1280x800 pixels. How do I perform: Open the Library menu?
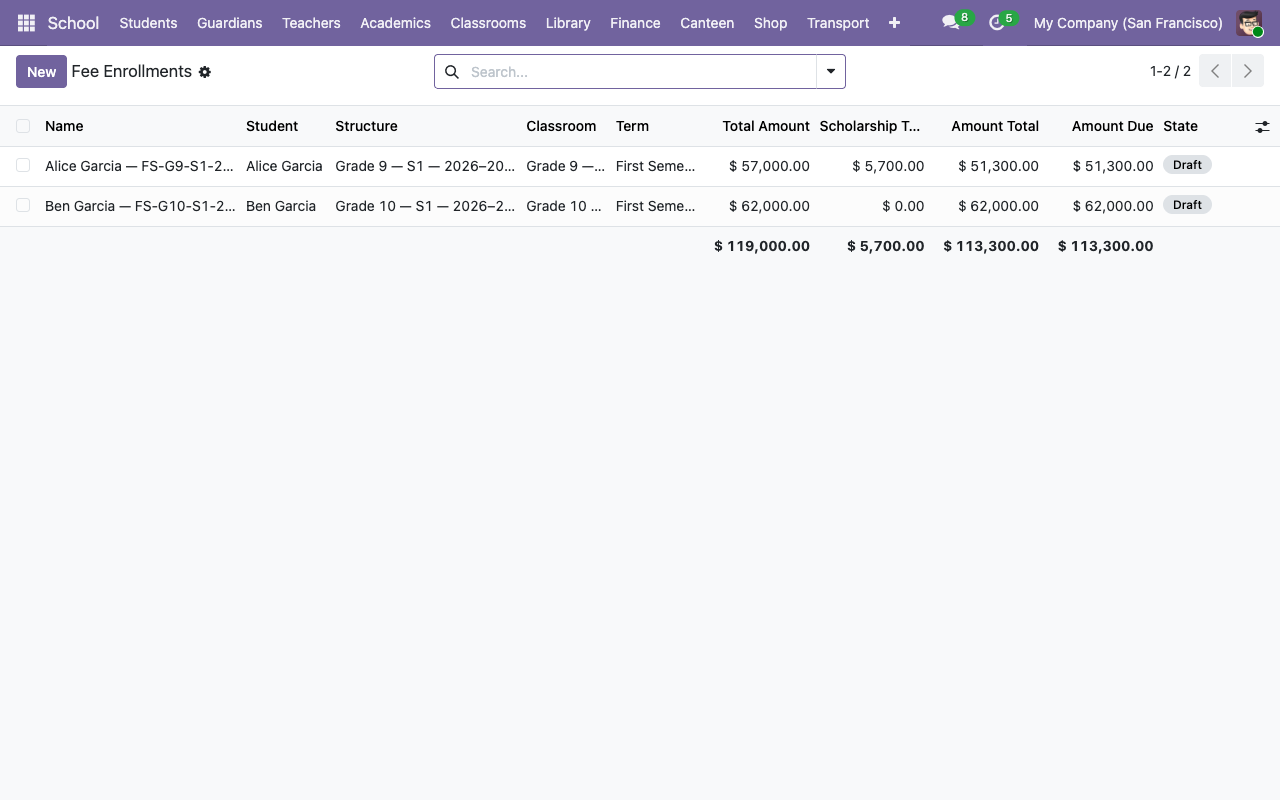568,22
